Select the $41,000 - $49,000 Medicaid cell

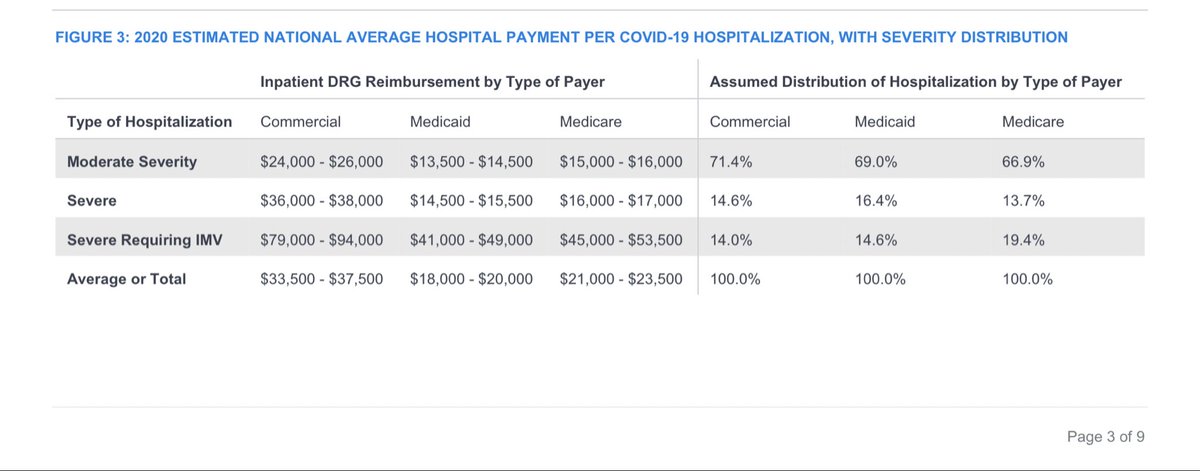pyautogui.click(x=471, y=240)
